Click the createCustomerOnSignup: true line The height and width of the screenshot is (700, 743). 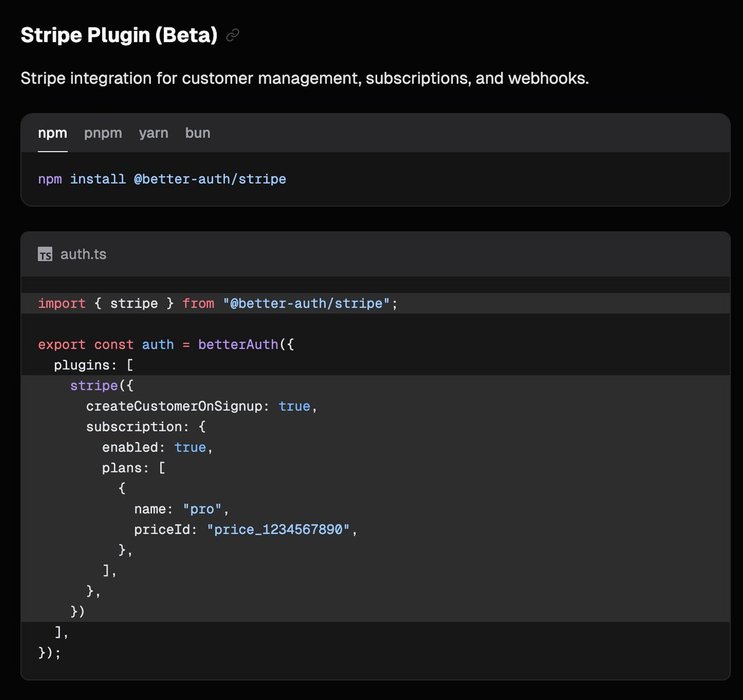201,406
